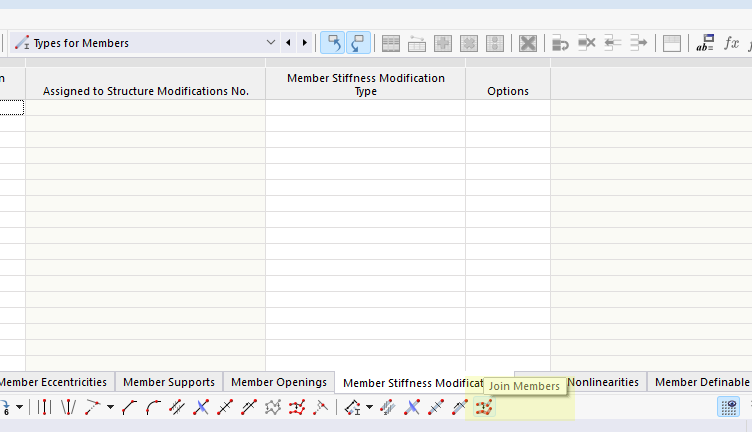This screenshot has height=432, width=752.
Task: Toggle the first blue selection sync button
Action: click(332, 43)
